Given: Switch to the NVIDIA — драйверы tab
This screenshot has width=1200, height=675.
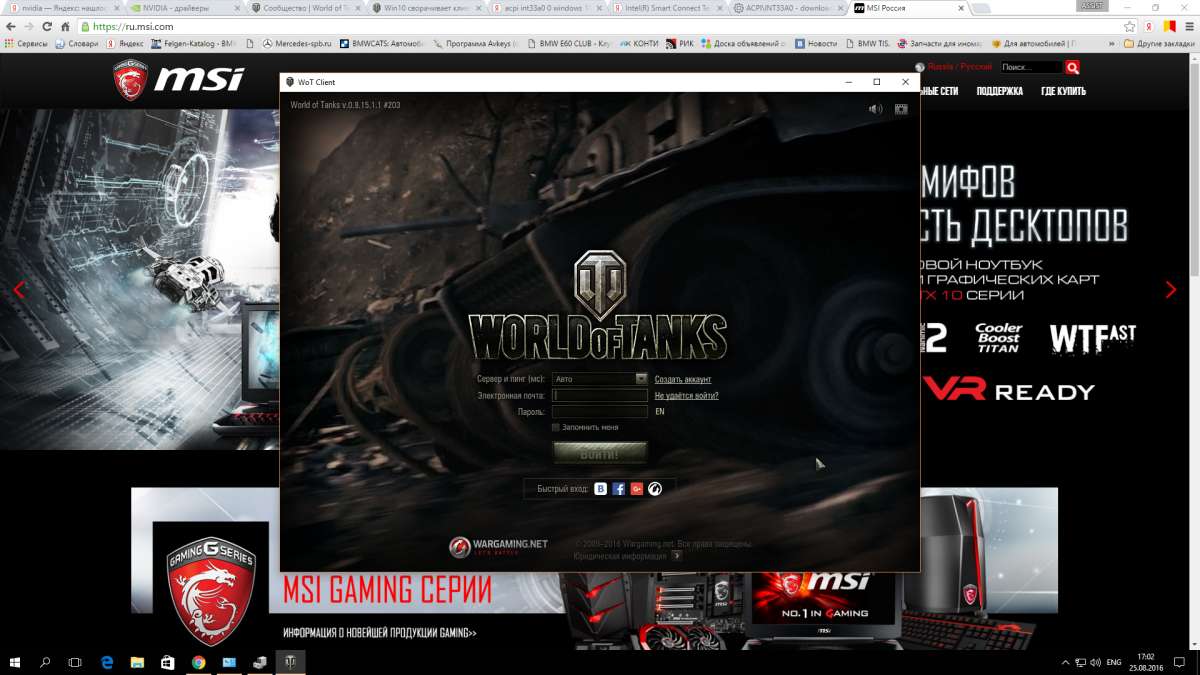Looking at the screenshot, I should [183, 8].
